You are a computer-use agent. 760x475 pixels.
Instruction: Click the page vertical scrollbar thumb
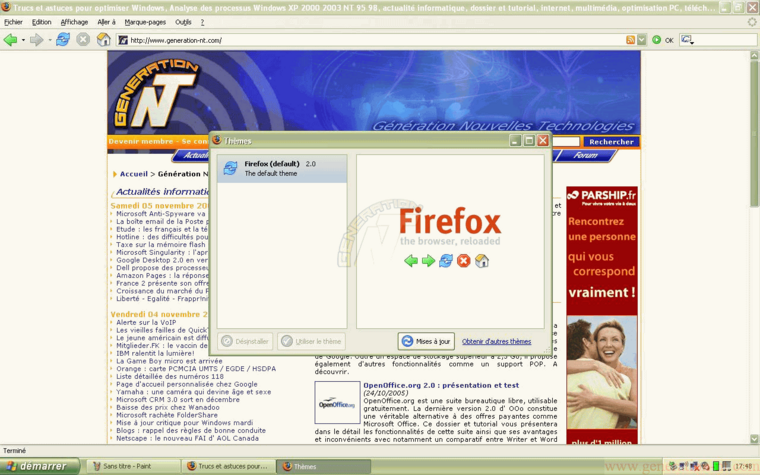pyautogui.click(x=754, y=133)
